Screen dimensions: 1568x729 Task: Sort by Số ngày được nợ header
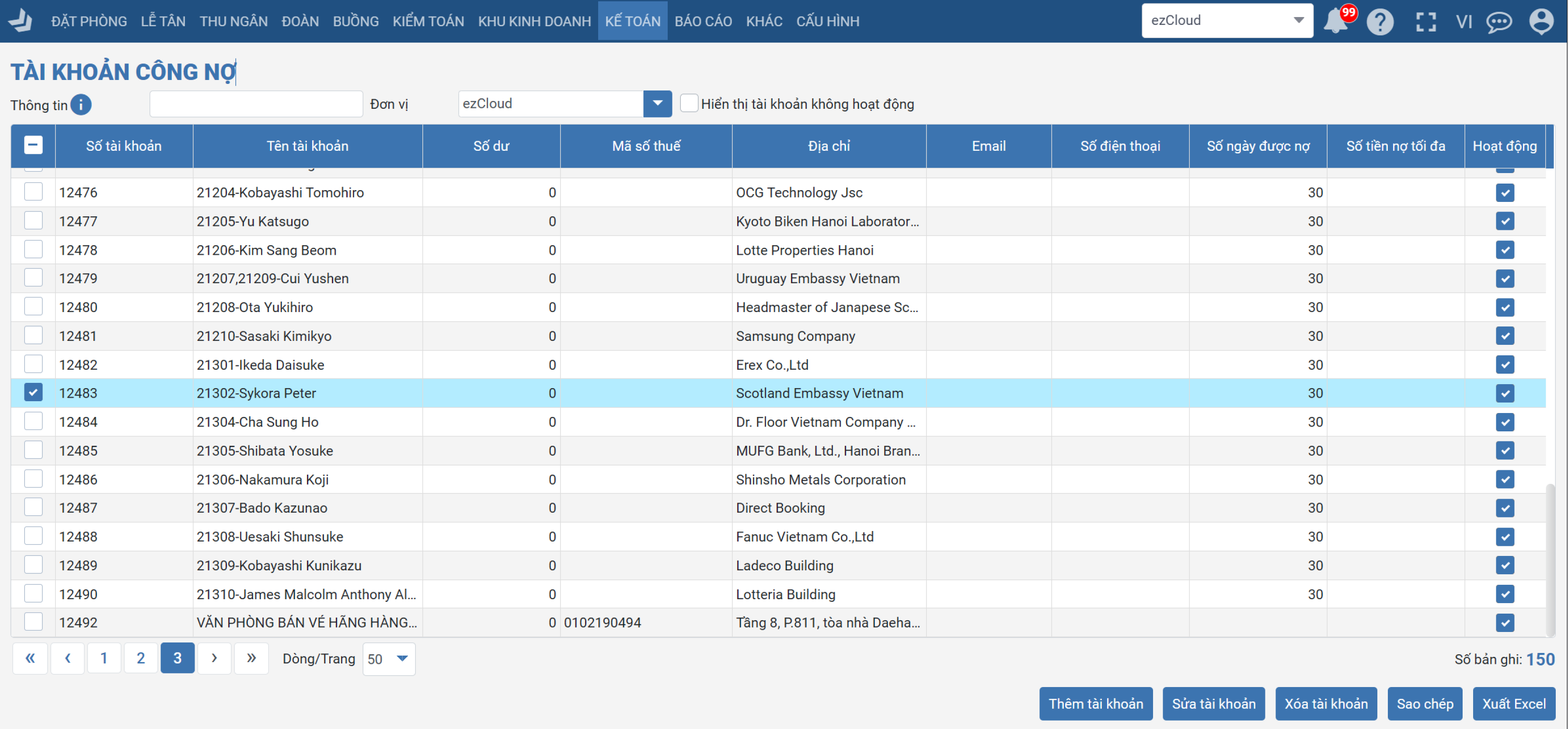pos(1258,146)
